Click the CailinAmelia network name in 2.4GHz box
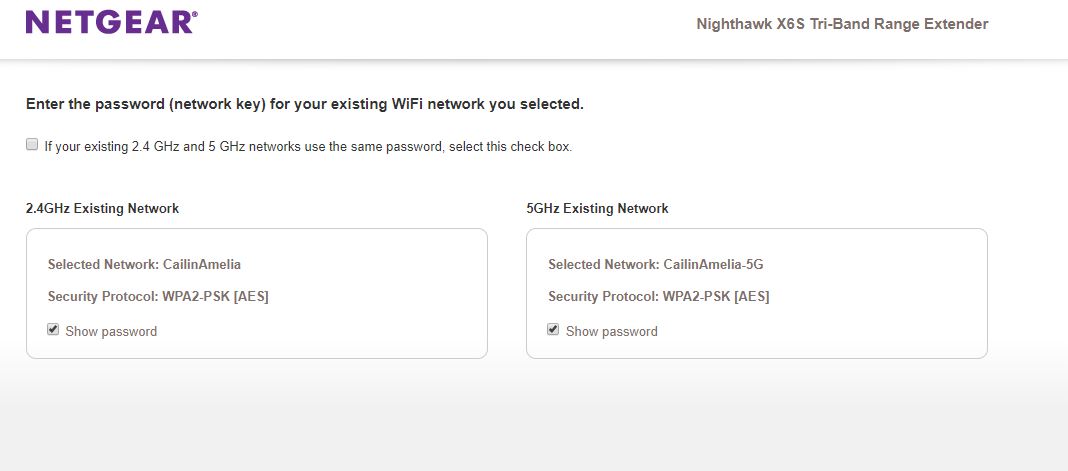Screen dimensions: 1068x471 [x=202, y=265]
